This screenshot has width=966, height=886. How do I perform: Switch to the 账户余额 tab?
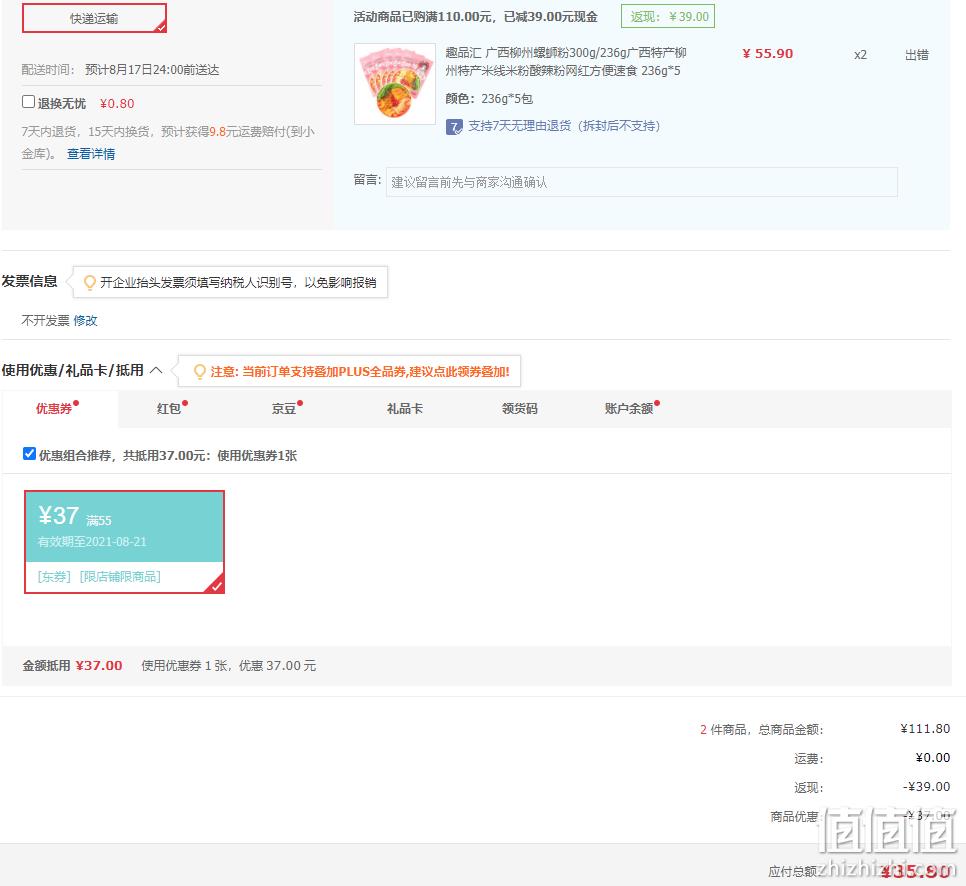[631, 408]
